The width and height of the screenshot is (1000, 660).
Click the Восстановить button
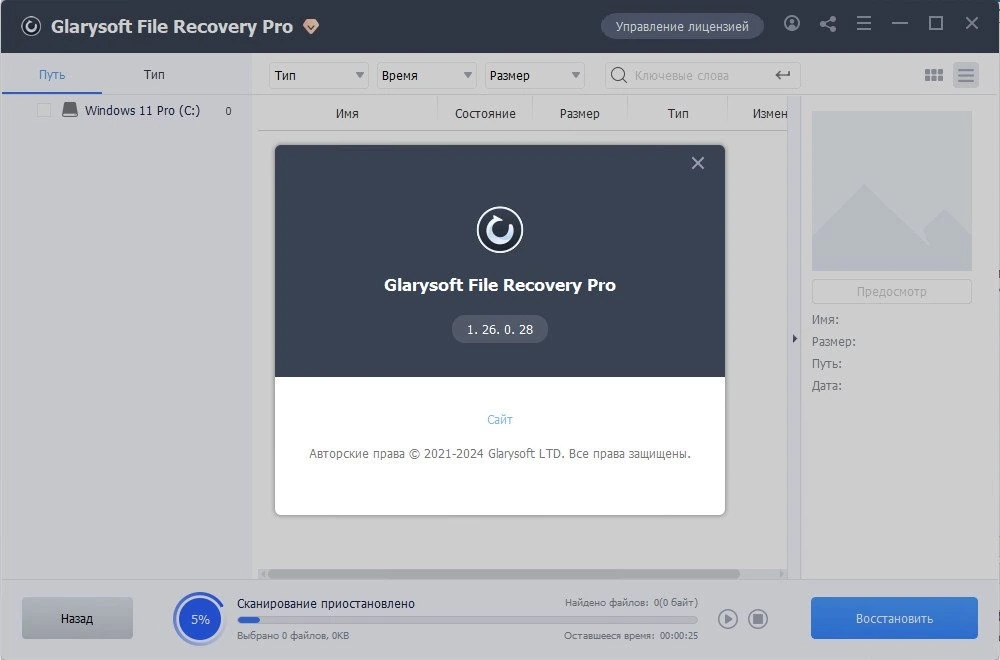[894, 618]
